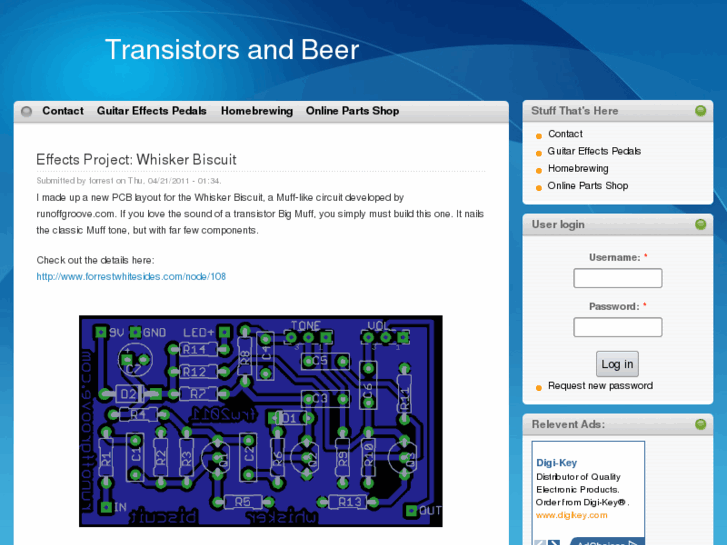Select Homebrewing in the sidebar list
This screenshot has width=727, height=545.
coord(578,168)
